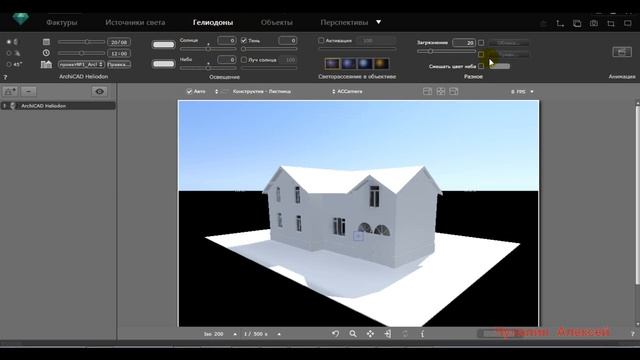This screenshot has width=640, height=360.
Task: Click the clock time icon
Action: [46, 53]
